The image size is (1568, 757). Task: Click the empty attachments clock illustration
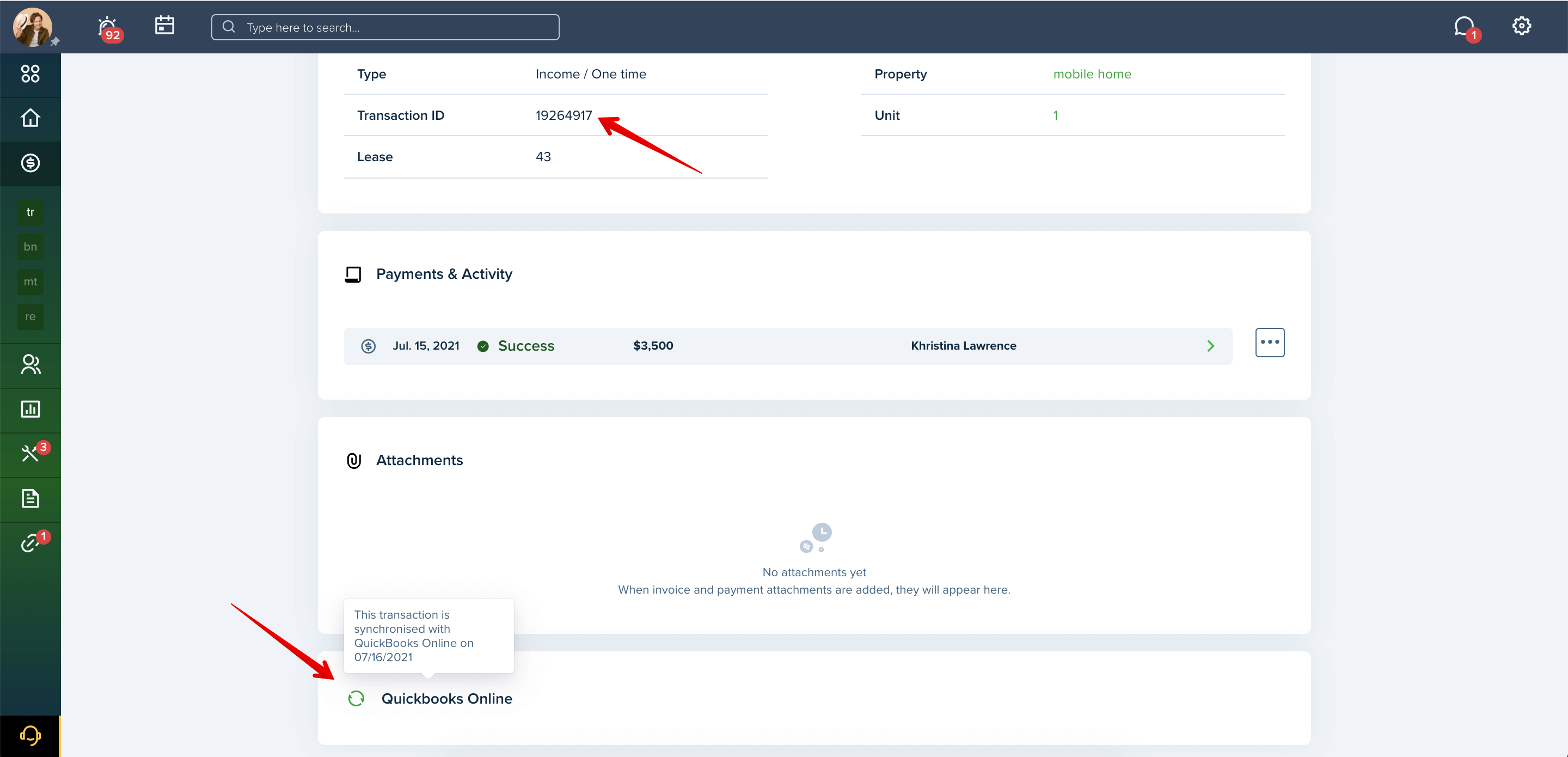[x=815, y=538]
